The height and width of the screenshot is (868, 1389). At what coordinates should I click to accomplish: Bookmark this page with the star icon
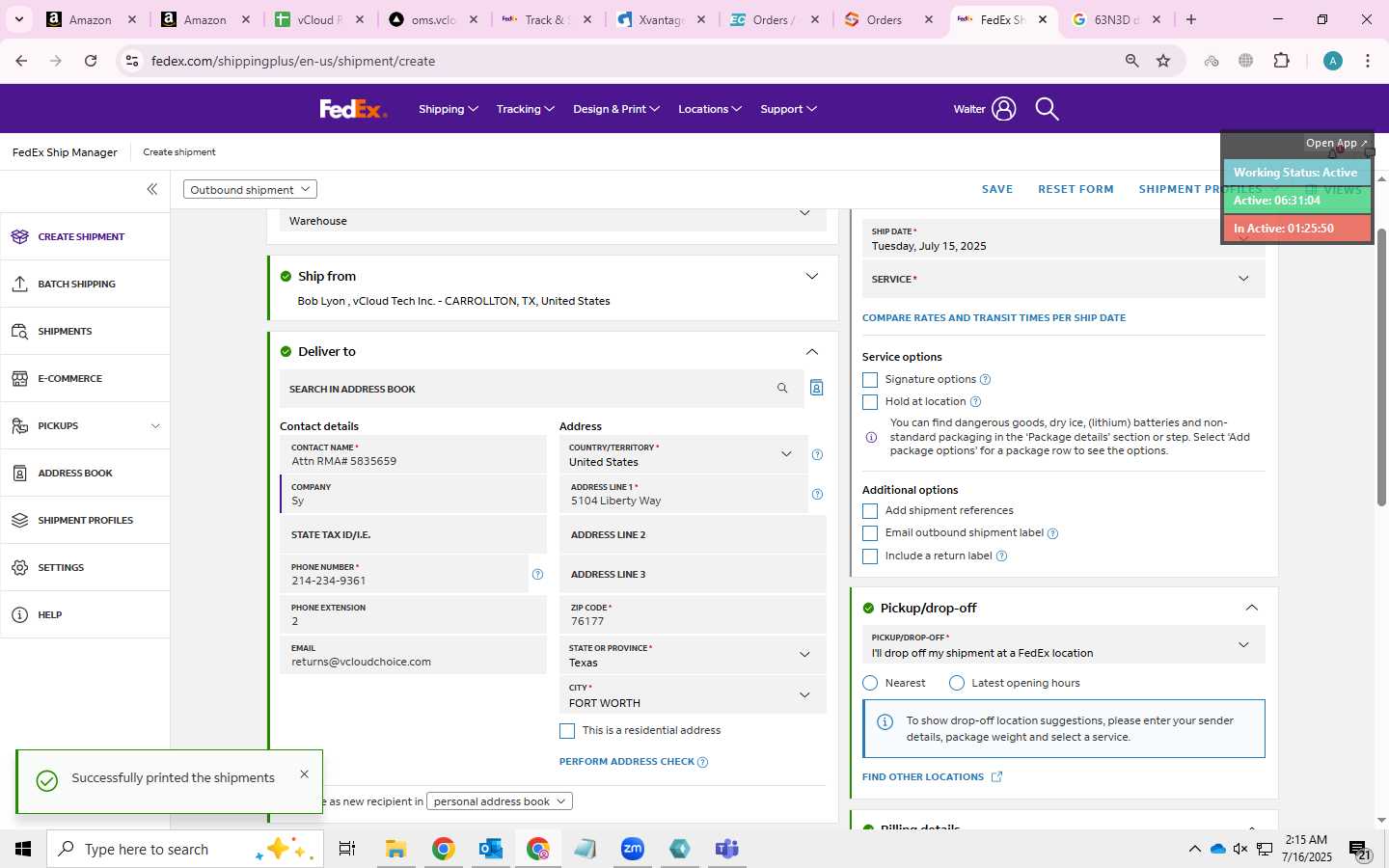tap(1163, 61)
